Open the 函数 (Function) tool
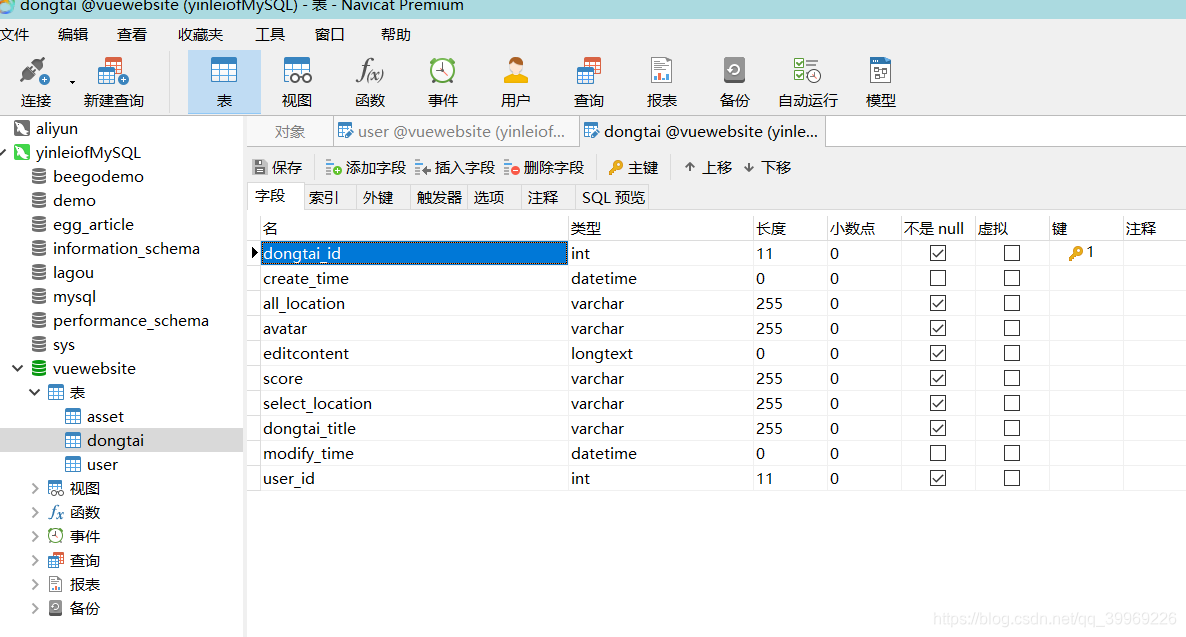Screen dimensions: 1186x637 [x=369, y=80]
